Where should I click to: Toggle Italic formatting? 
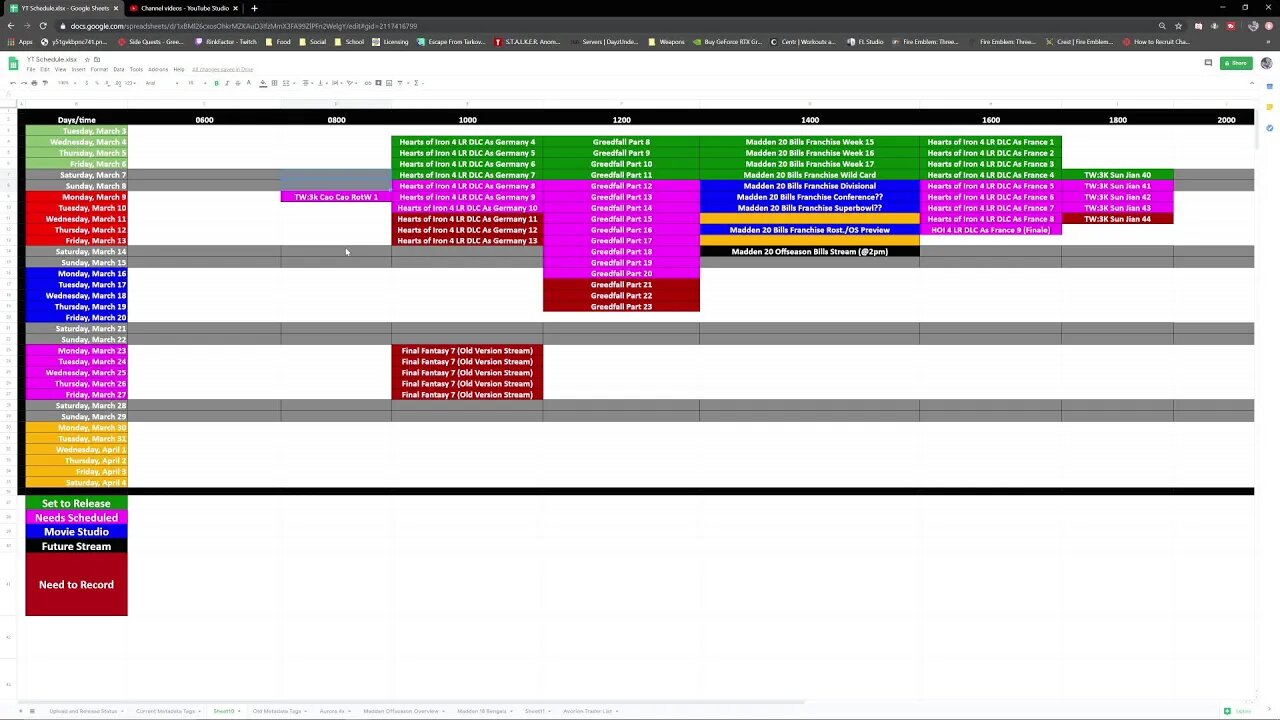(227, 83)
